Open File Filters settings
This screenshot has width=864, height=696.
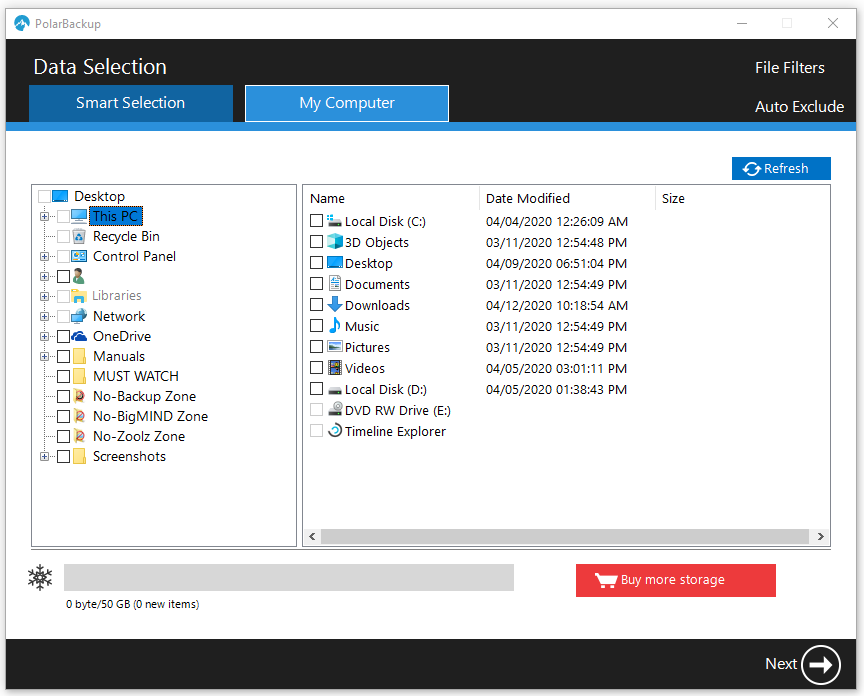point(790,68)
